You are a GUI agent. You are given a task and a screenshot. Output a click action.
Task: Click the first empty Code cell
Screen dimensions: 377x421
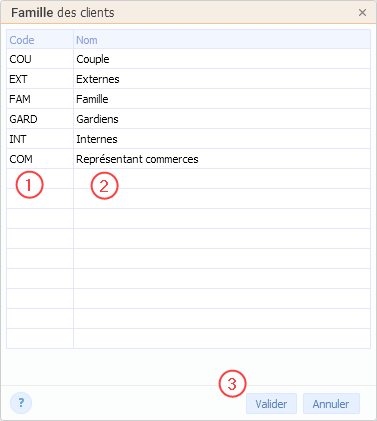40,179
